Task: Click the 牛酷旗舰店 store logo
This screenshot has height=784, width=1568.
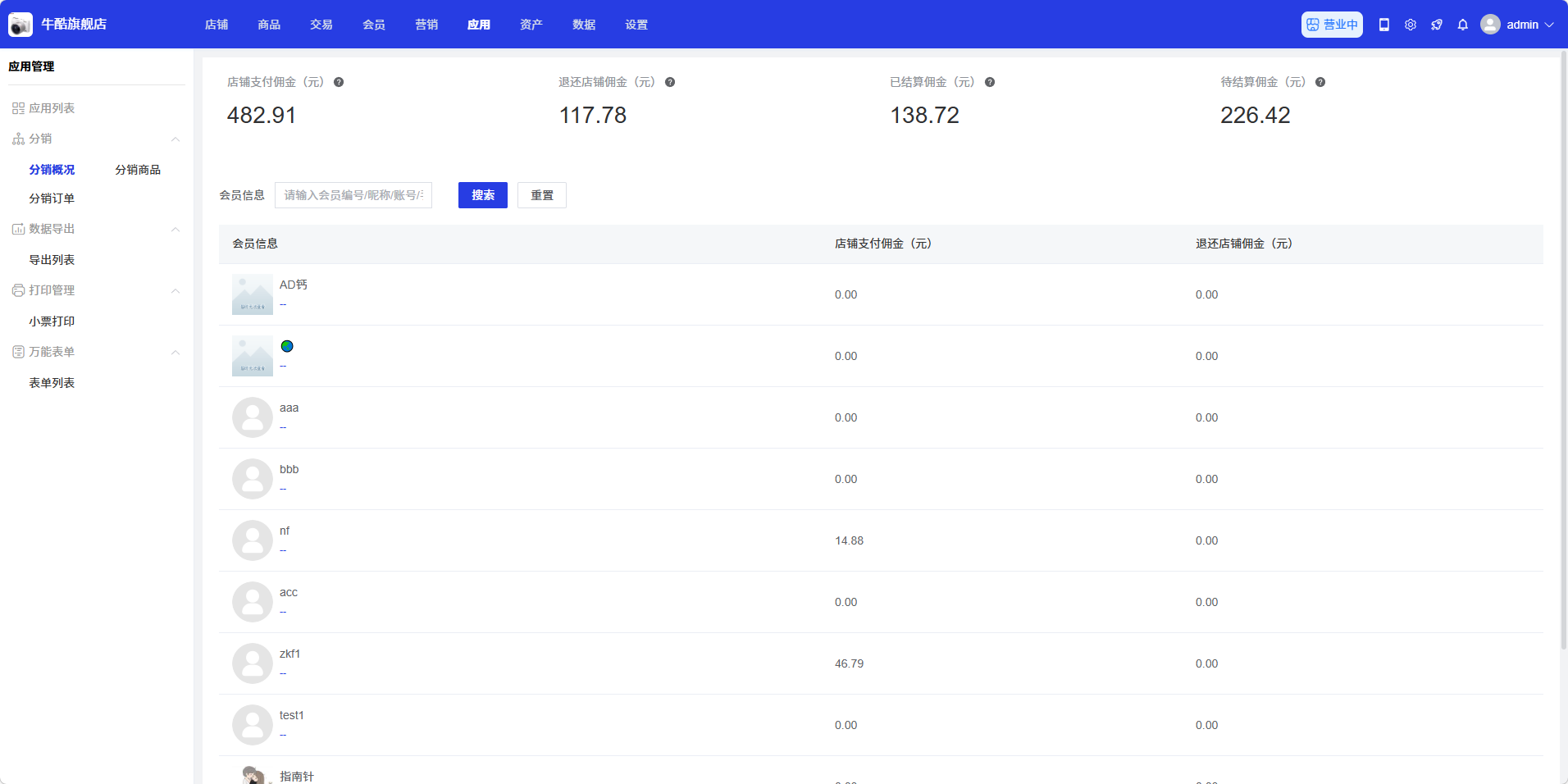Action: click(x=21, y=25)
